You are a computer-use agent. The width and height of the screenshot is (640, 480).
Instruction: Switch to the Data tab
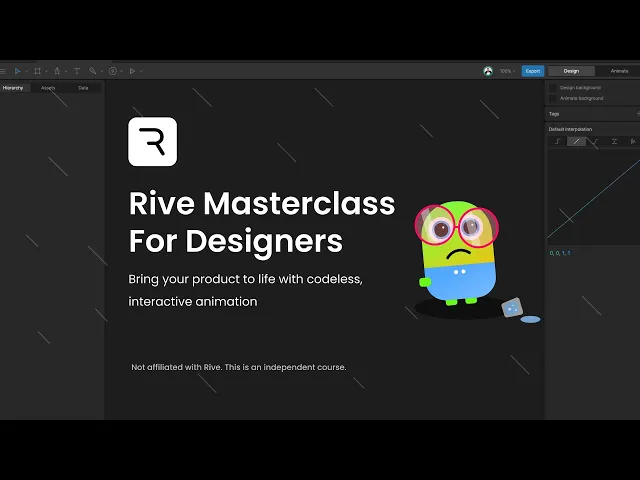(83, 88)
